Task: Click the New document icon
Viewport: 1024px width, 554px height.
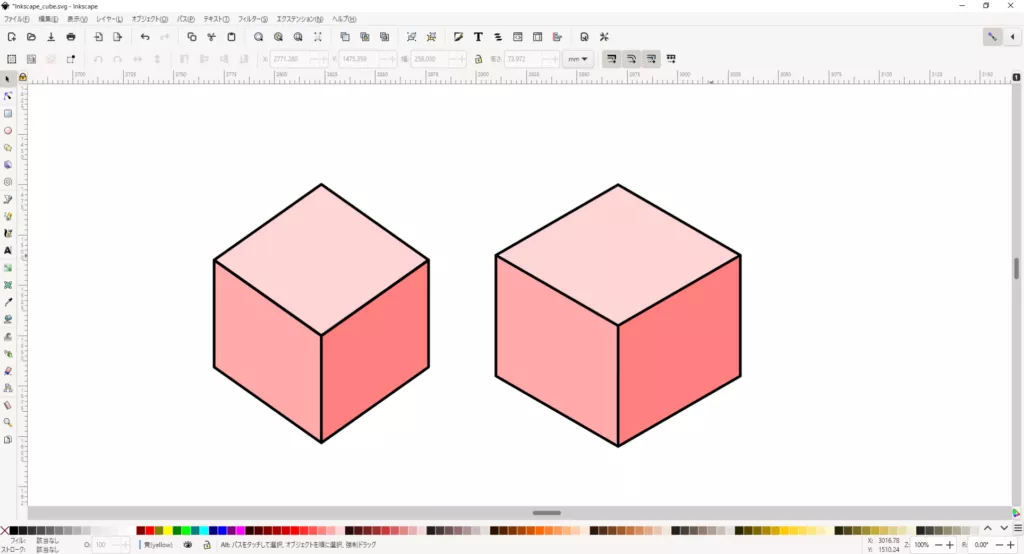Action: (x=12, y=37)
